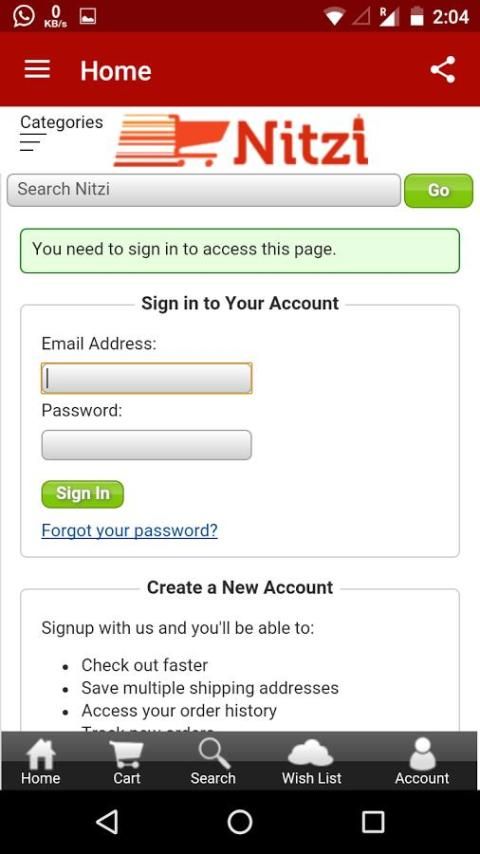The height and width of the screenshot is (854, 480).
Task: Tap the Android back button
Action: pyautogui.click(x=107, y=822)
